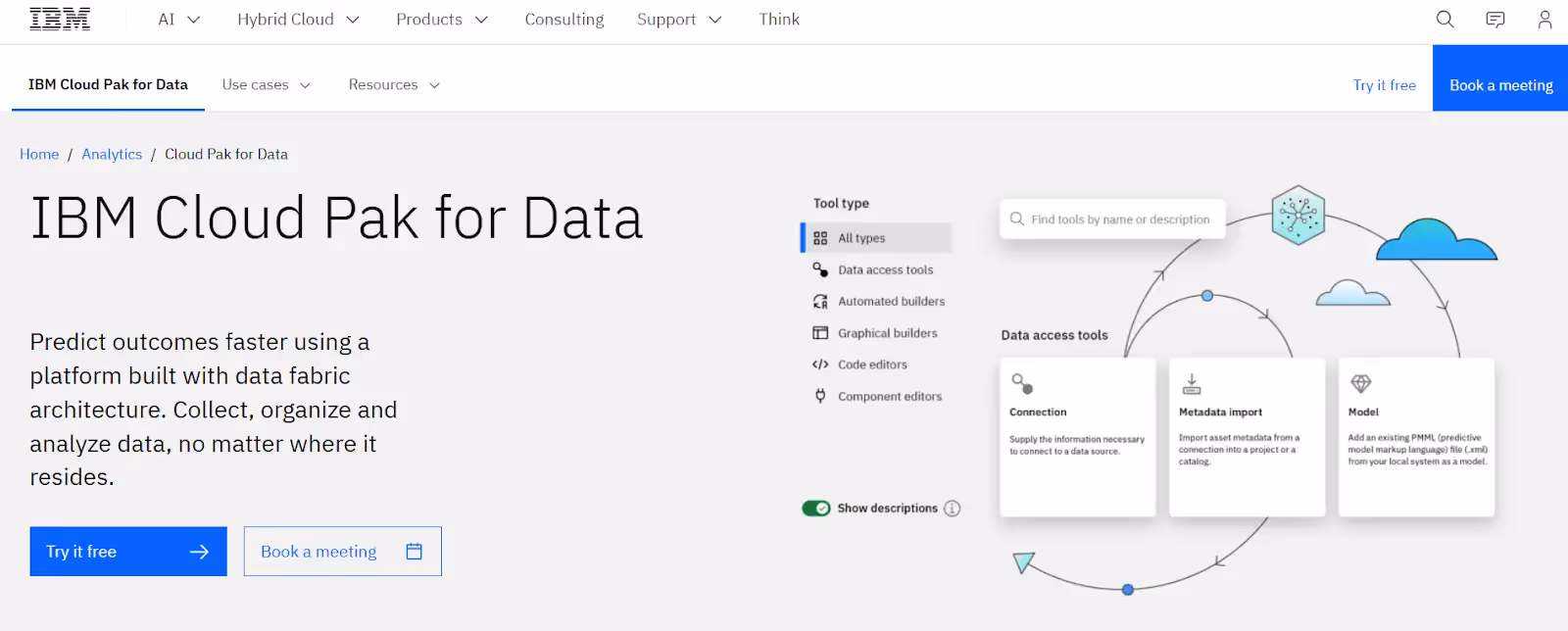Click the Support menu label
This screenshot has width=1568, height=631.
coord(666,20)
